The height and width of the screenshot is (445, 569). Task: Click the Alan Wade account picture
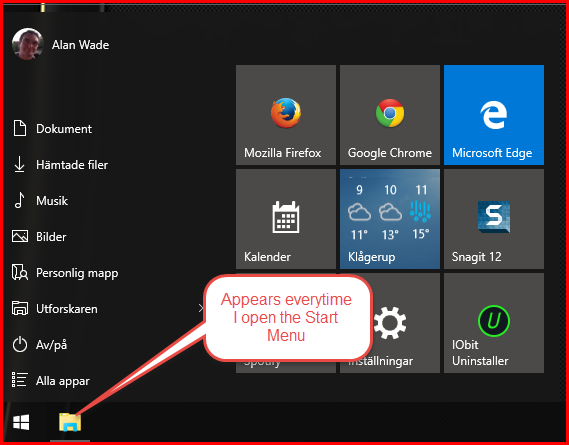click(28, 44)
